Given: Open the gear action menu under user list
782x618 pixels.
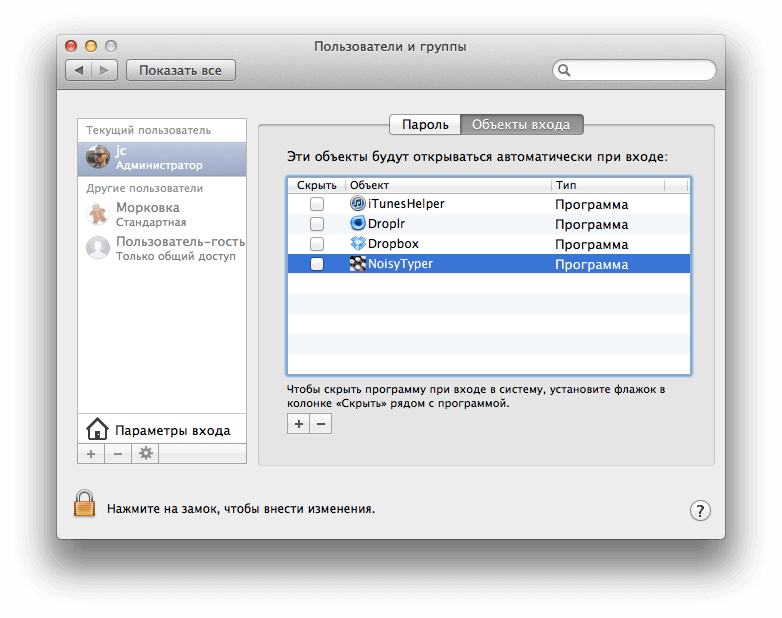Looking at the screenshot, I should [145, 453].
